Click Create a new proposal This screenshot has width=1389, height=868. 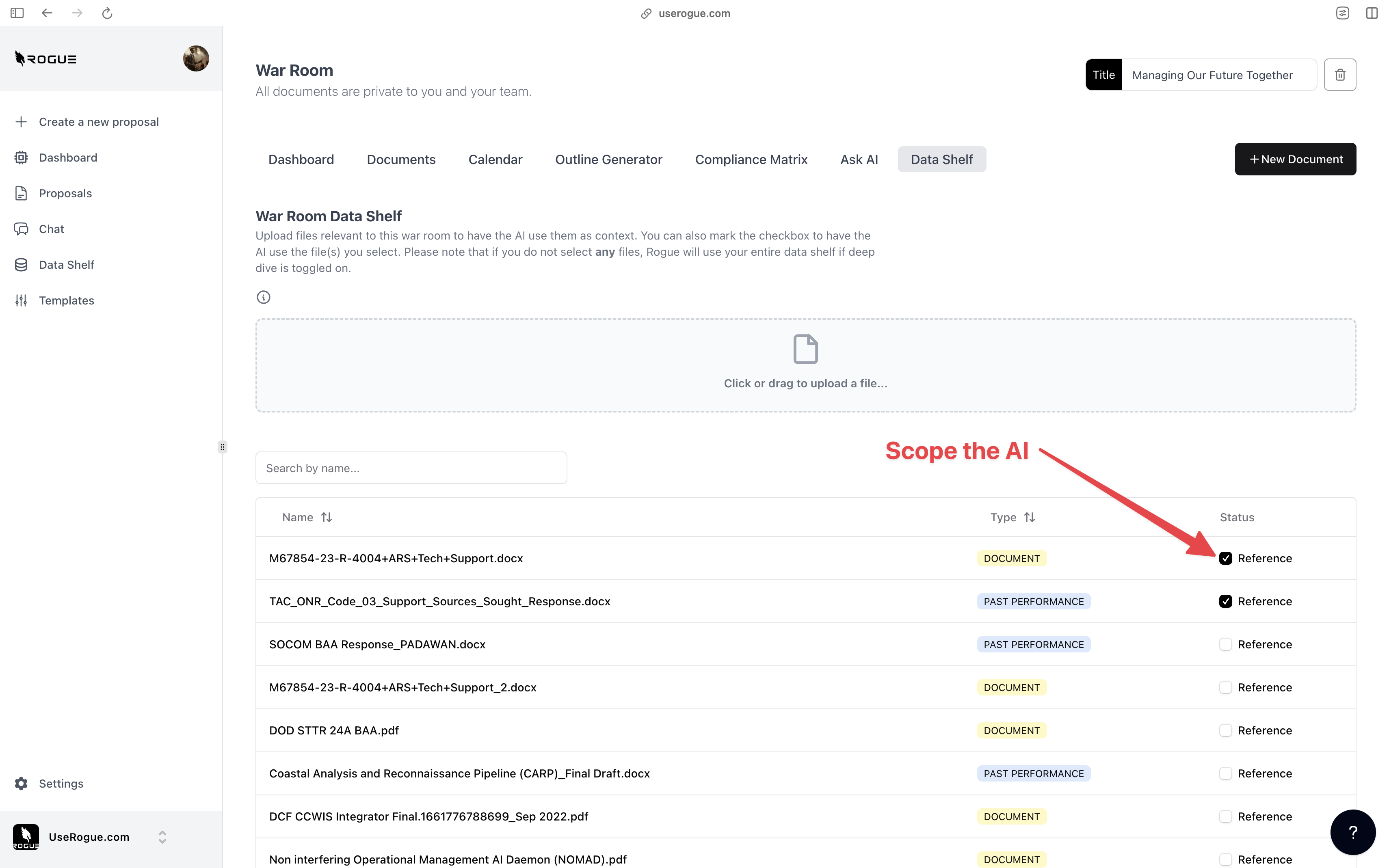(98, 122)
